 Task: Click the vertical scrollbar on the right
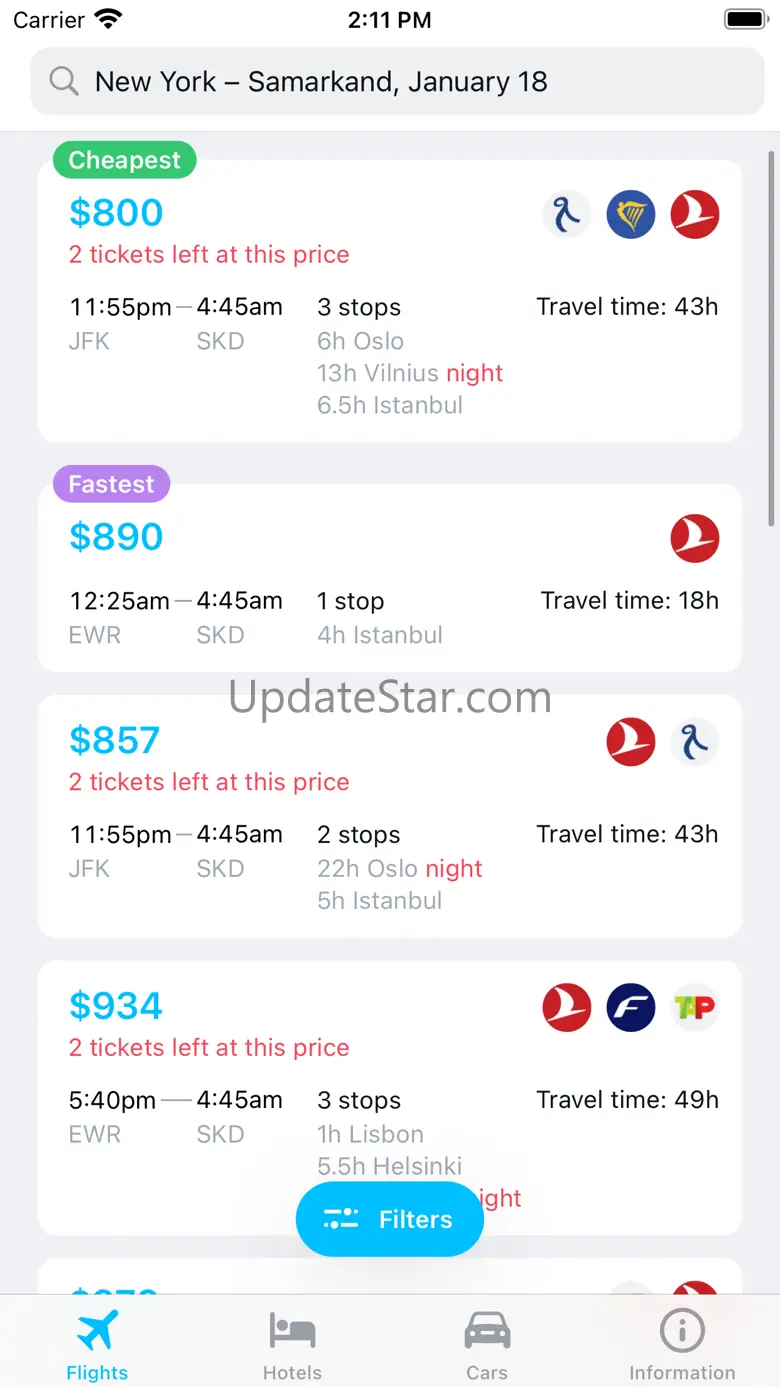[770, 340]
